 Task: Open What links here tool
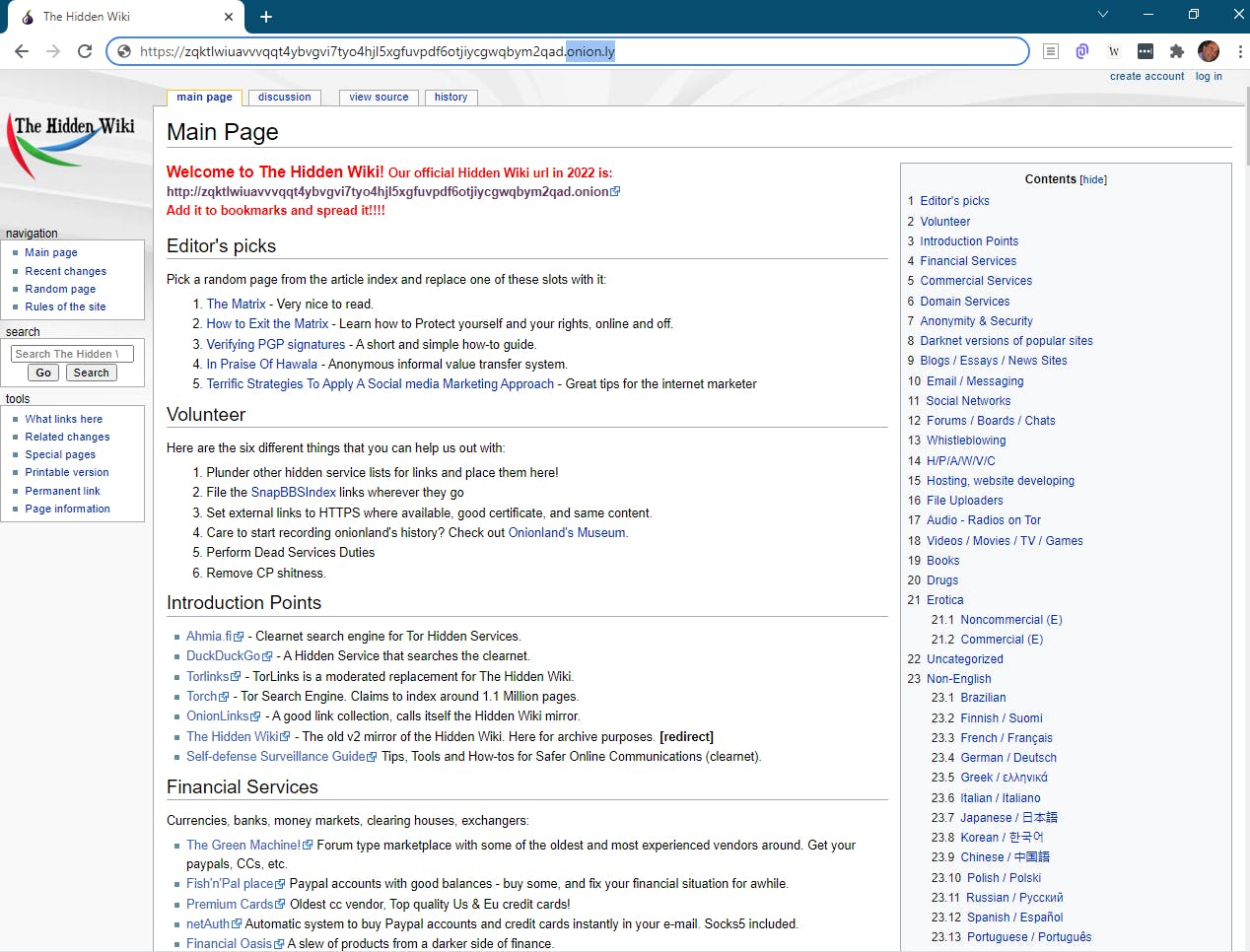(64, 419)
